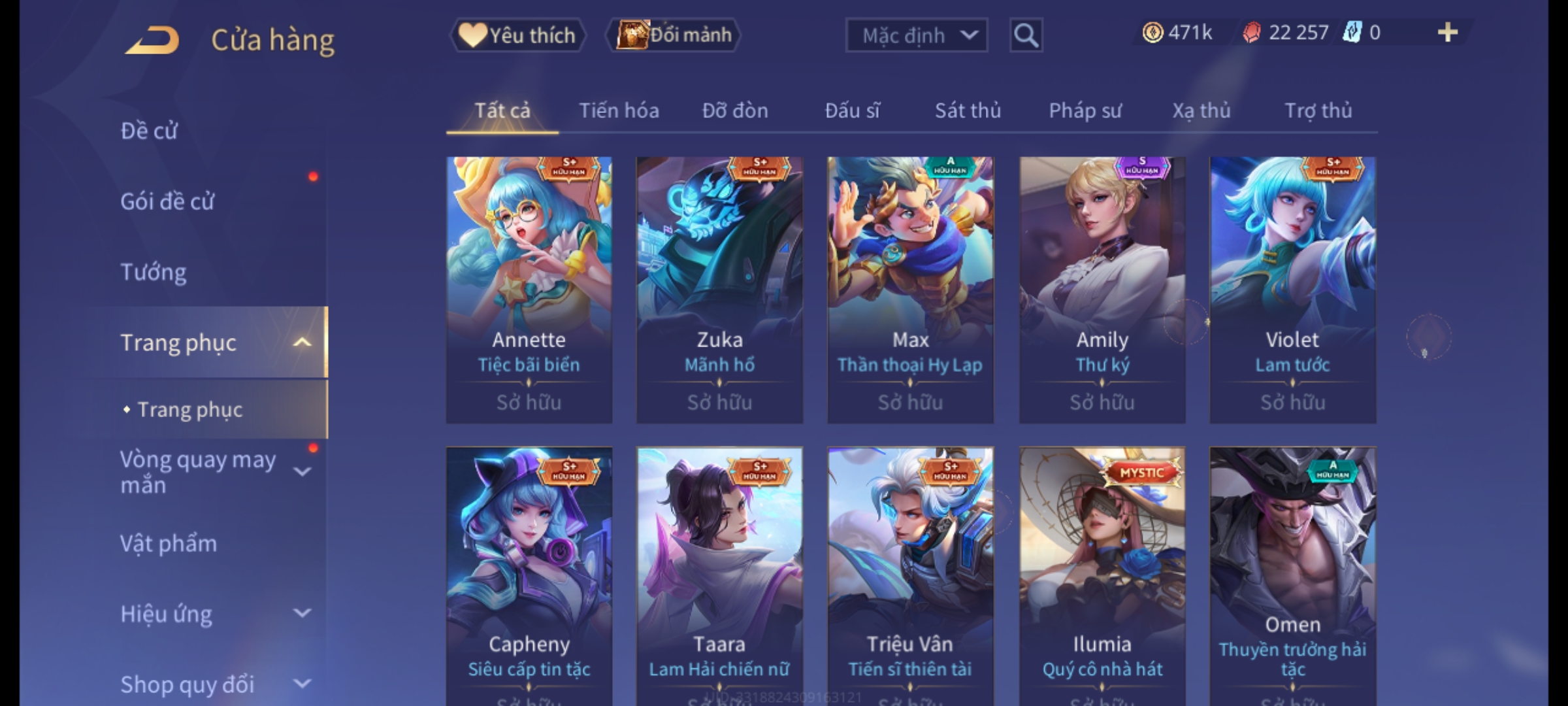This screenshot has width=1568, height=706.
Task: Open Đổi mảnh chest button
Action: tap(674, 35)
